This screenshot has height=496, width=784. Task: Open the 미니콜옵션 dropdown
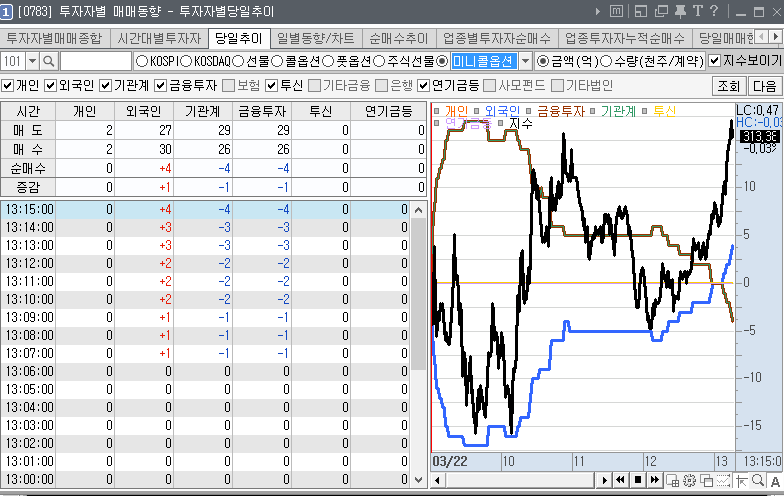coord(526,61)
